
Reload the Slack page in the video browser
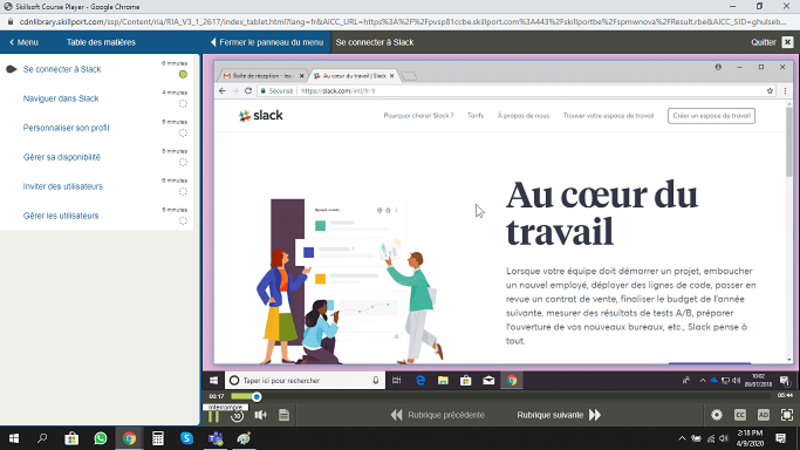248,91
